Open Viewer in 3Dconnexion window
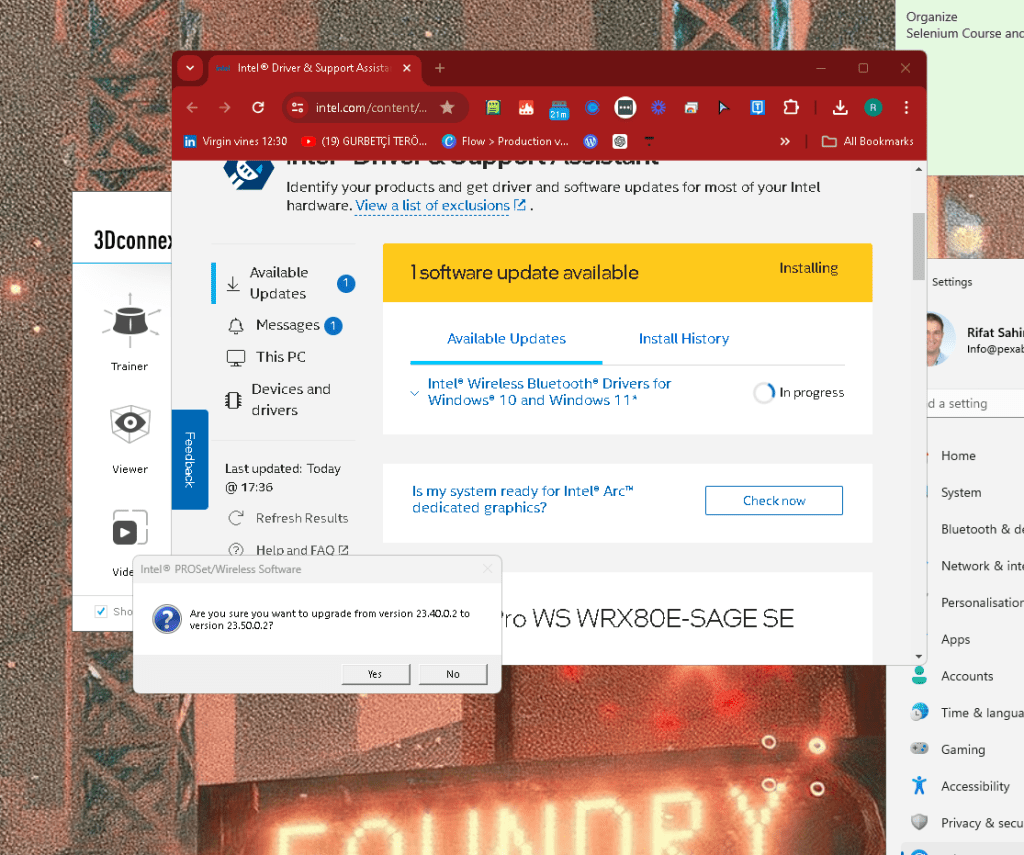The image size is (1024, 855). pos(130,439)
